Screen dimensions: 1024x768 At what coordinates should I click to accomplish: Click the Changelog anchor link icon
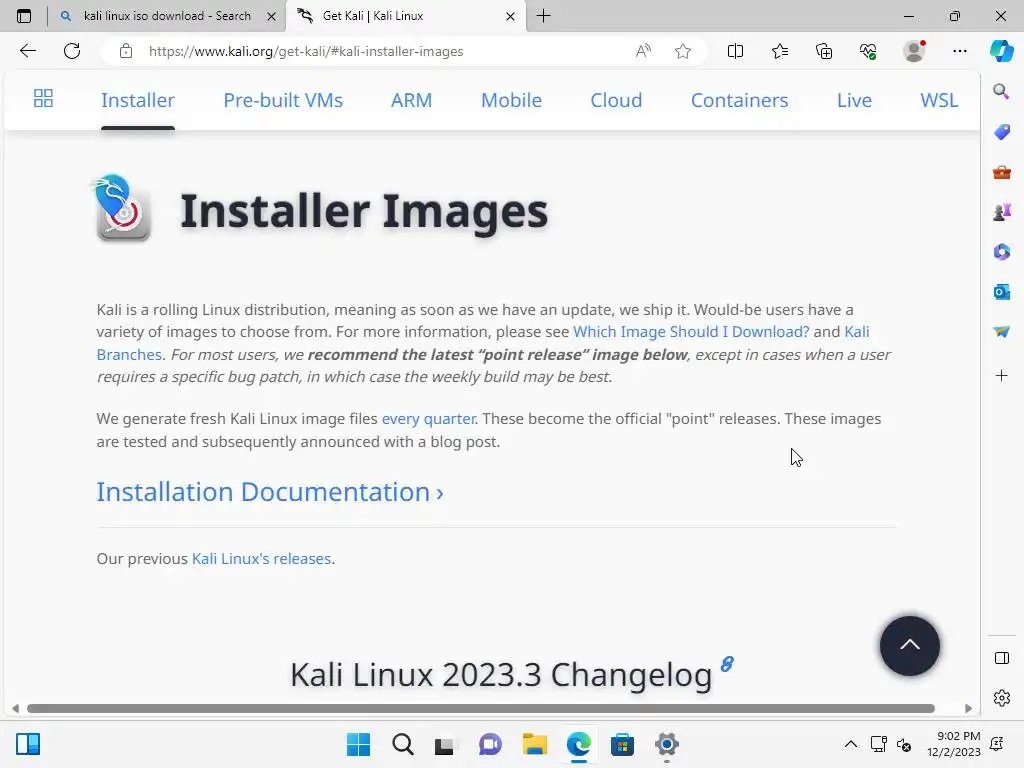727,664
